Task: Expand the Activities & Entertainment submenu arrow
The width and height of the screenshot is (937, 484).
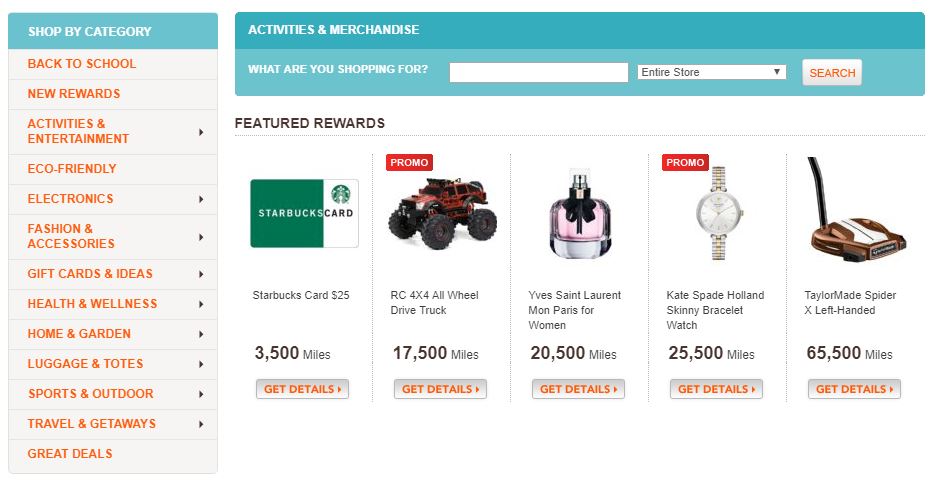Action: (201, 131)
